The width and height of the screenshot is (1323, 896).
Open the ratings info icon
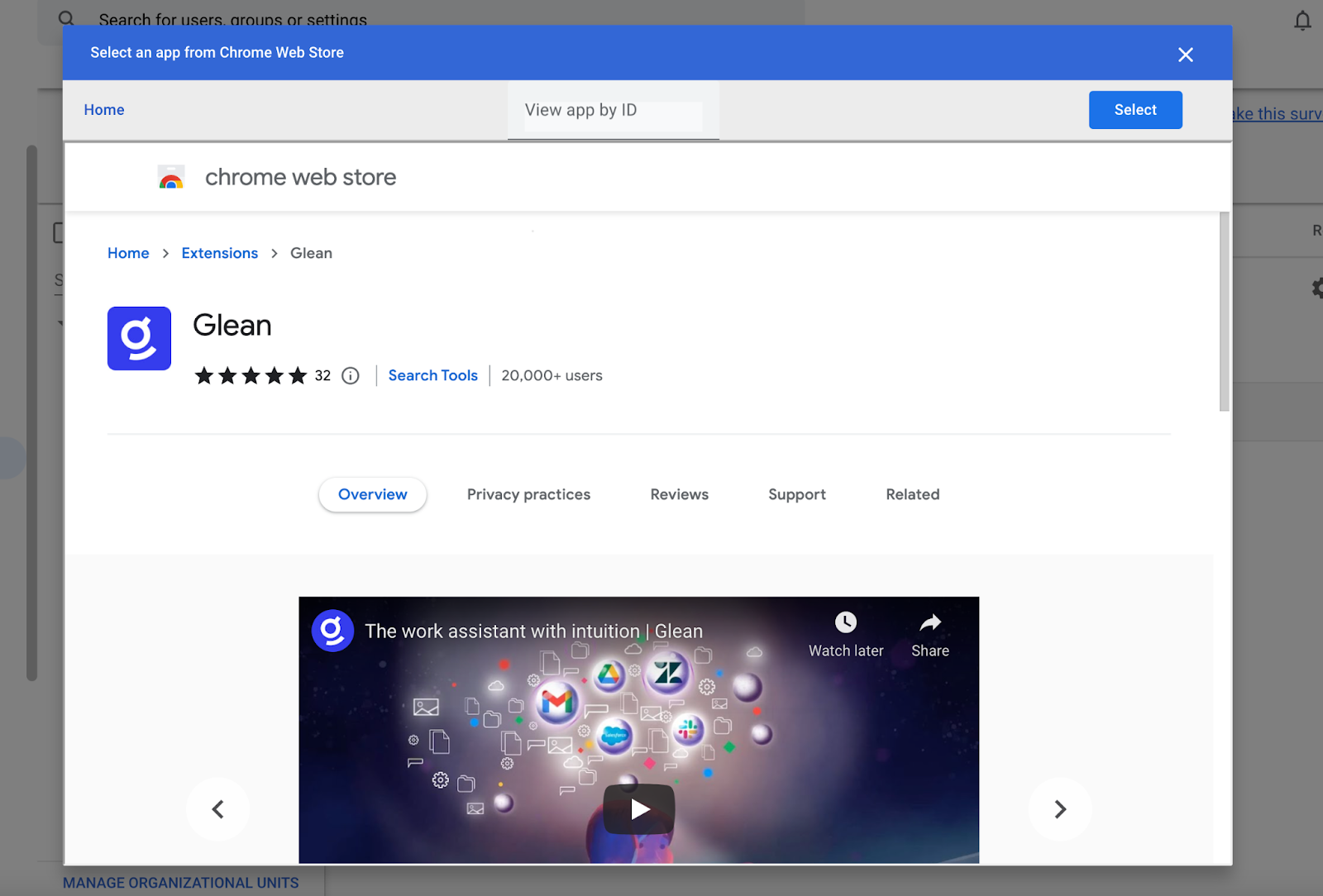351,376
